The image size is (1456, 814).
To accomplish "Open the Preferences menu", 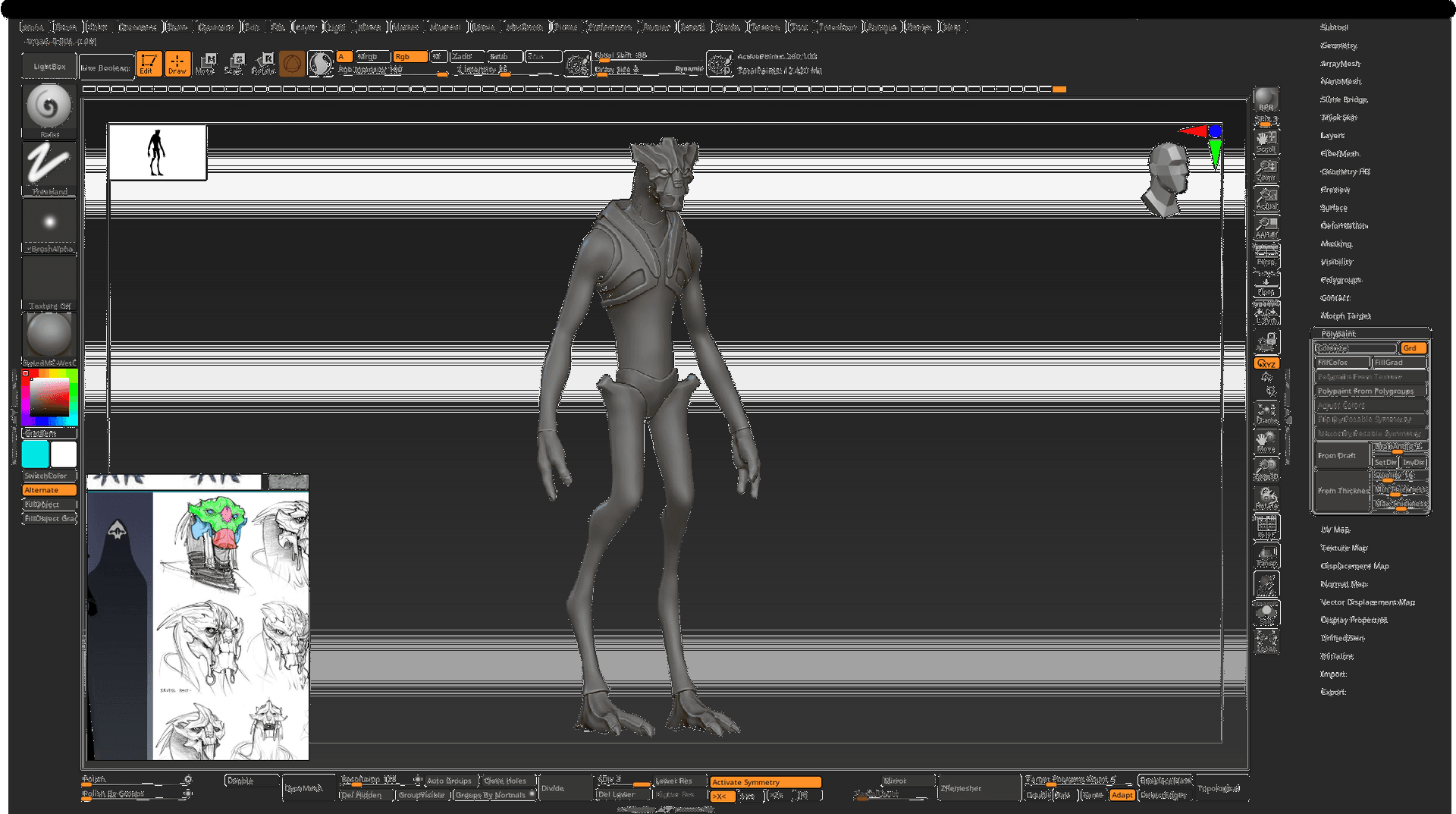I will [x=610, y=27].
